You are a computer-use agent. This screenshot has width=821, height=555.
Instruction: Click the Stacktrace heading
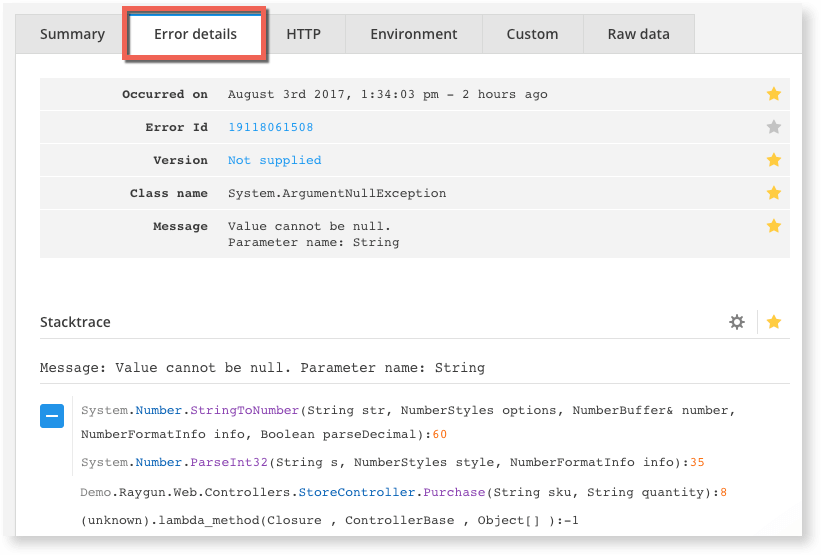pos(75,322)
